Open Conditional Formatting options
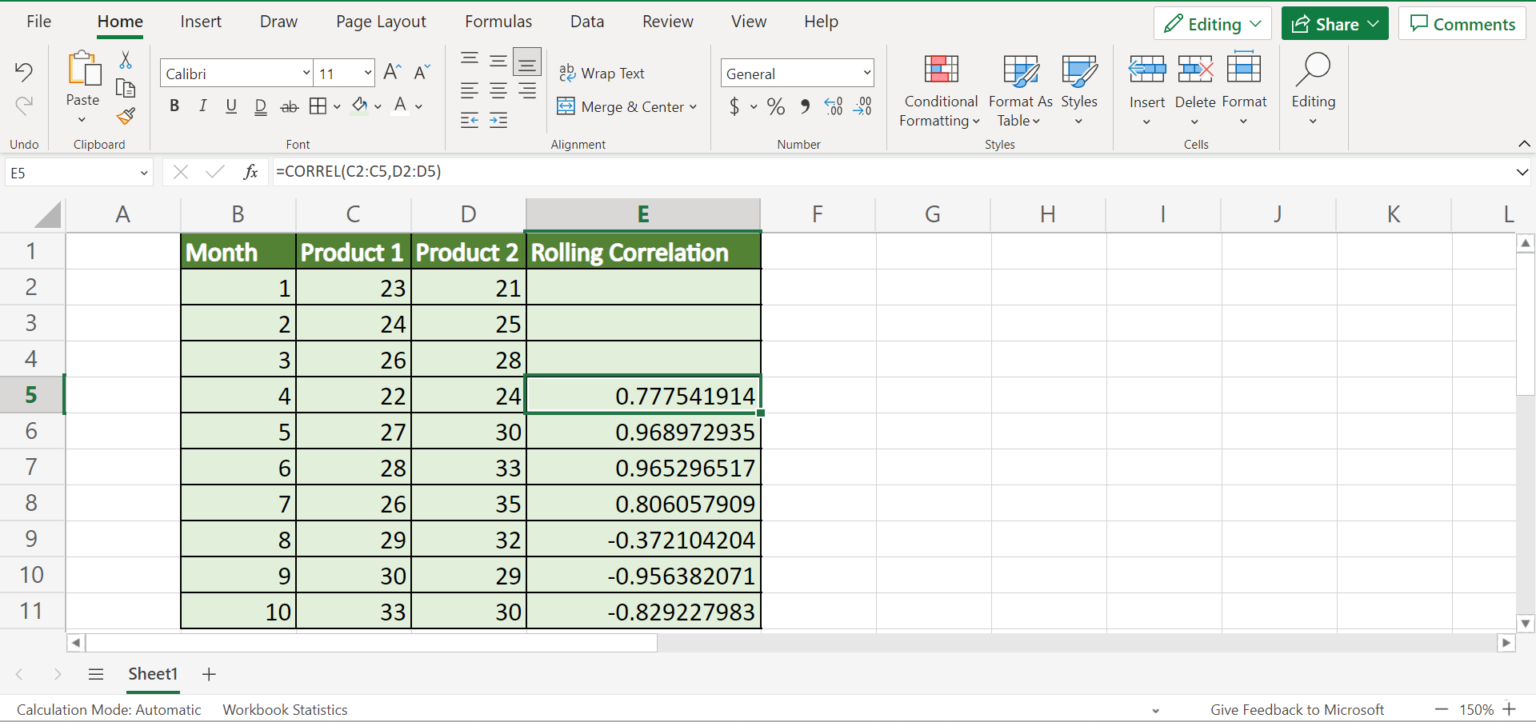1536x722 pixels. [x=939, y=93]
